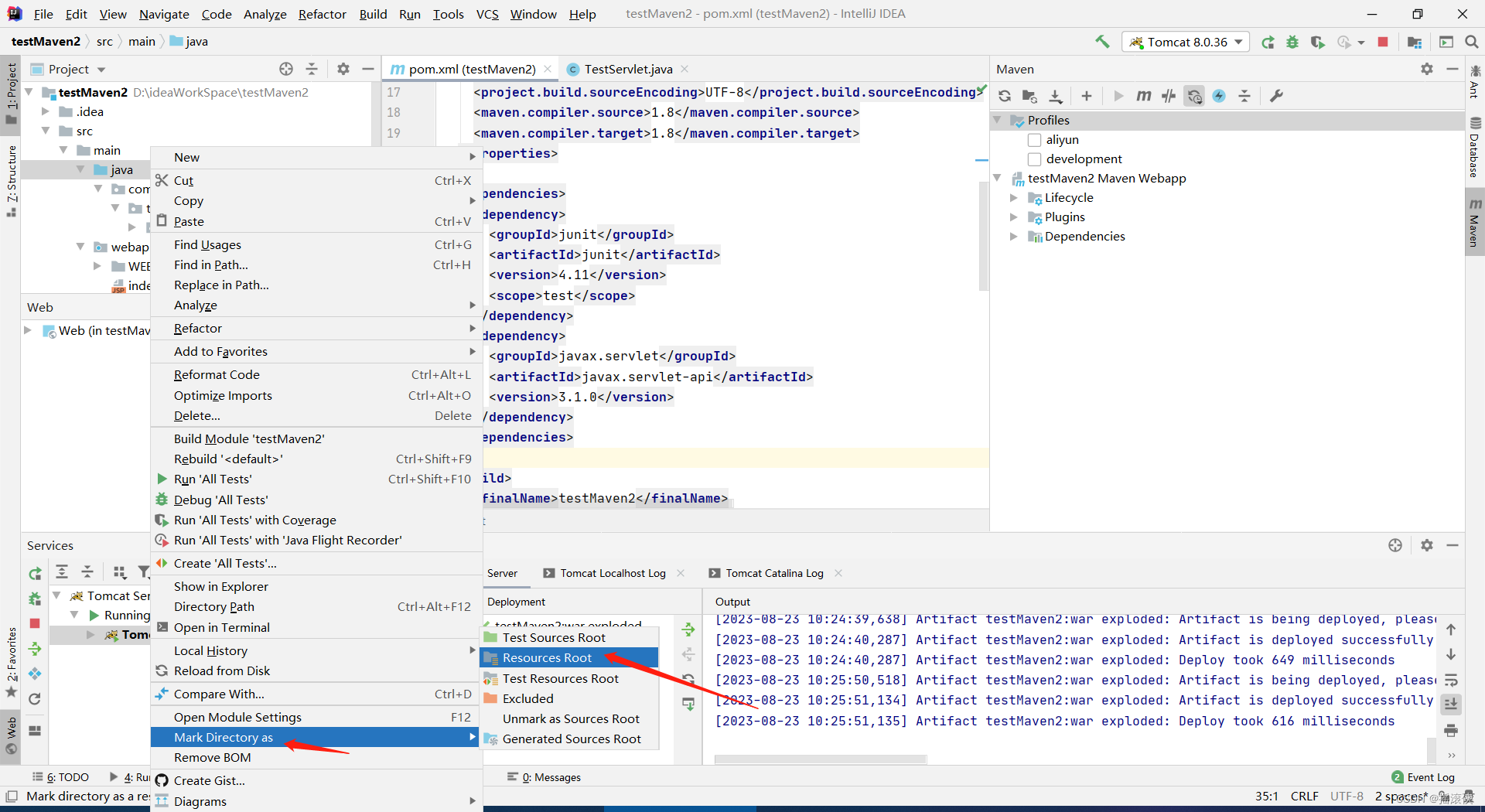Screen dimensions: 1485x812
Task: Click the Output console horizontal scrollbar
Action: point(820,759)
